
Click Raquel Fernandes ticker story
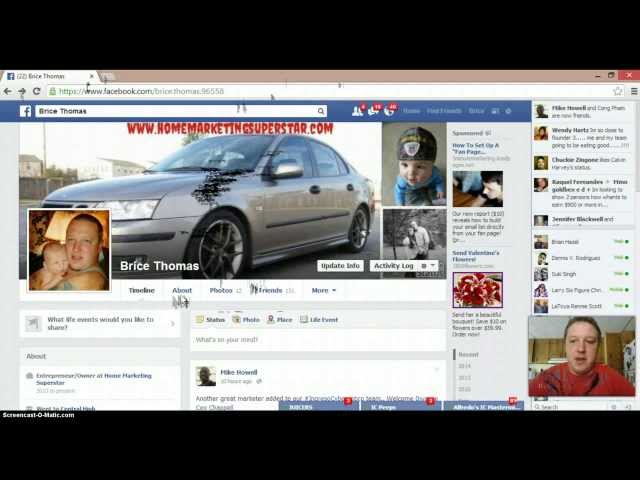point(583,193)
